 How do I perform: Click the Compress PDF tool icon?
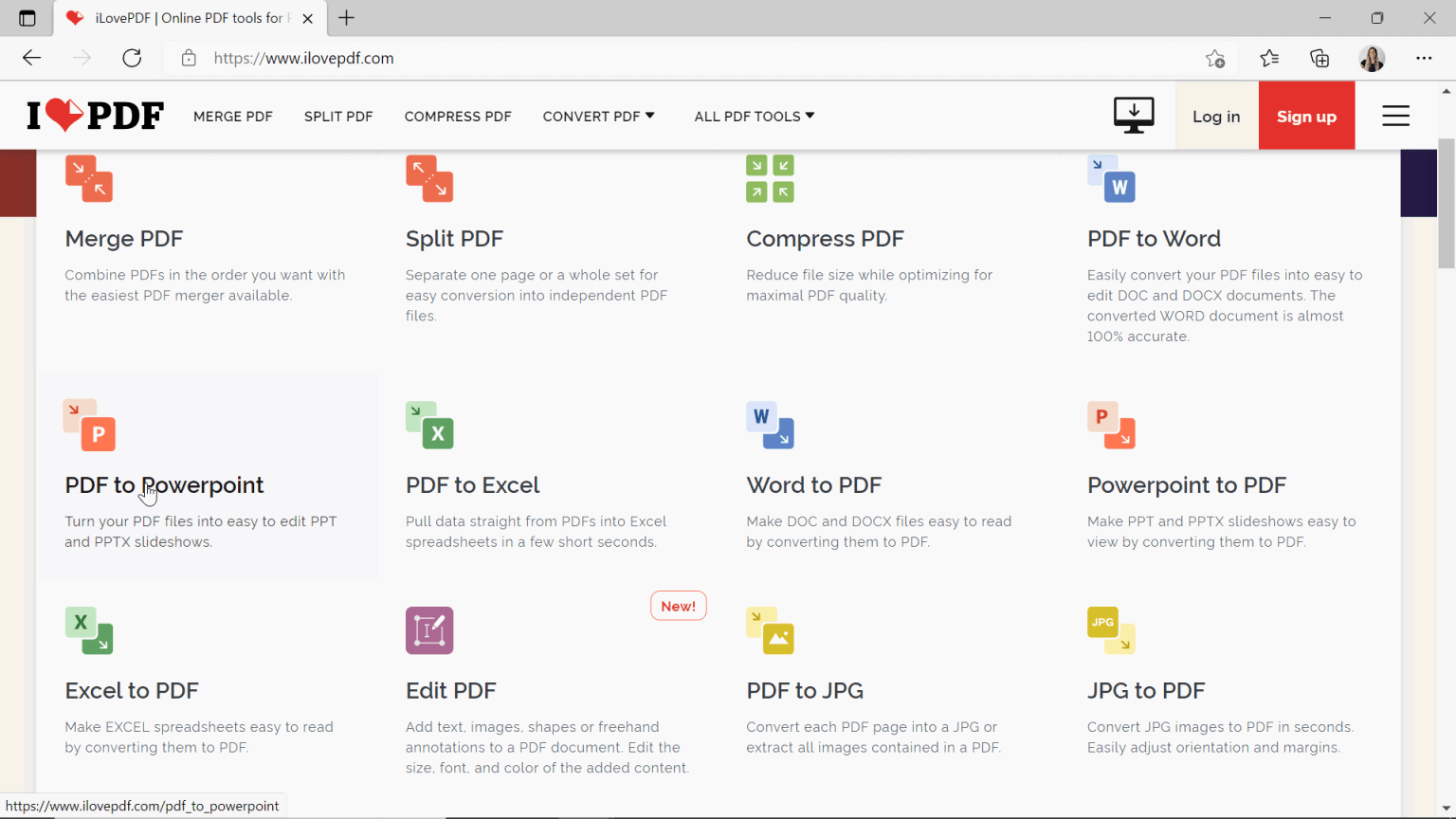(x=770, y=178)
